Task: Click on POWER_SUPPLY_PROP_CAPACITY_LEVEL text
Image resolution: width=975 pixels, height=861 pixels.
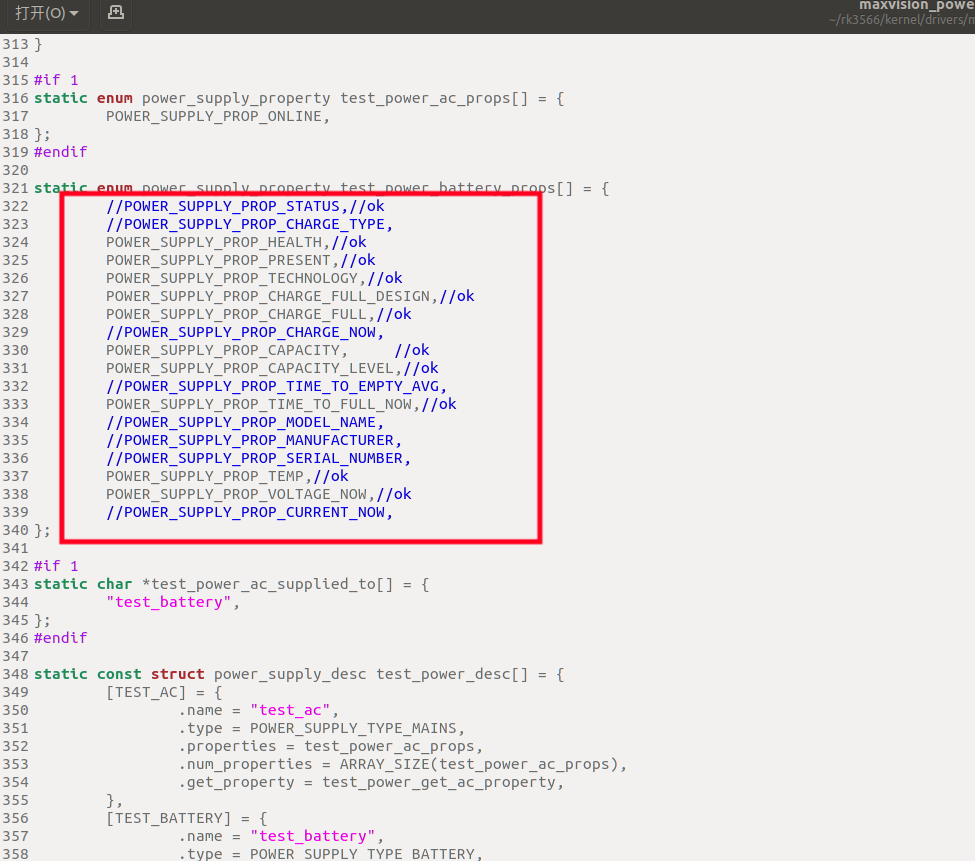Action: coord(258,368)
